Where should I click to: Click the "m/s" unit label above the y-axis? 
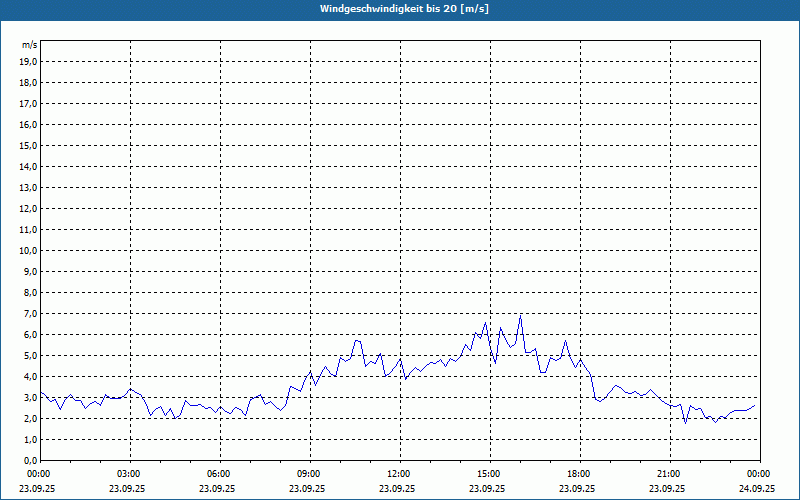tap(30, 45)
